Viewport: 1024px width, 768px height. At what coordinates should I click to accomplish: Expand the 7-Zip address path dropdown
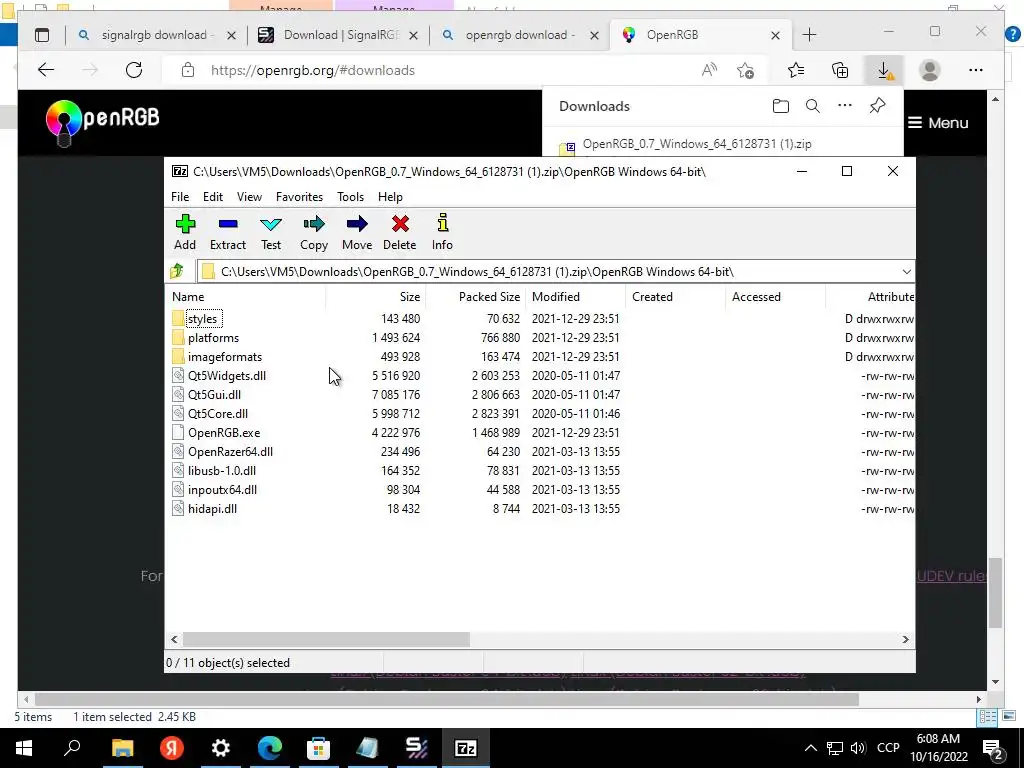coord(906,272)
